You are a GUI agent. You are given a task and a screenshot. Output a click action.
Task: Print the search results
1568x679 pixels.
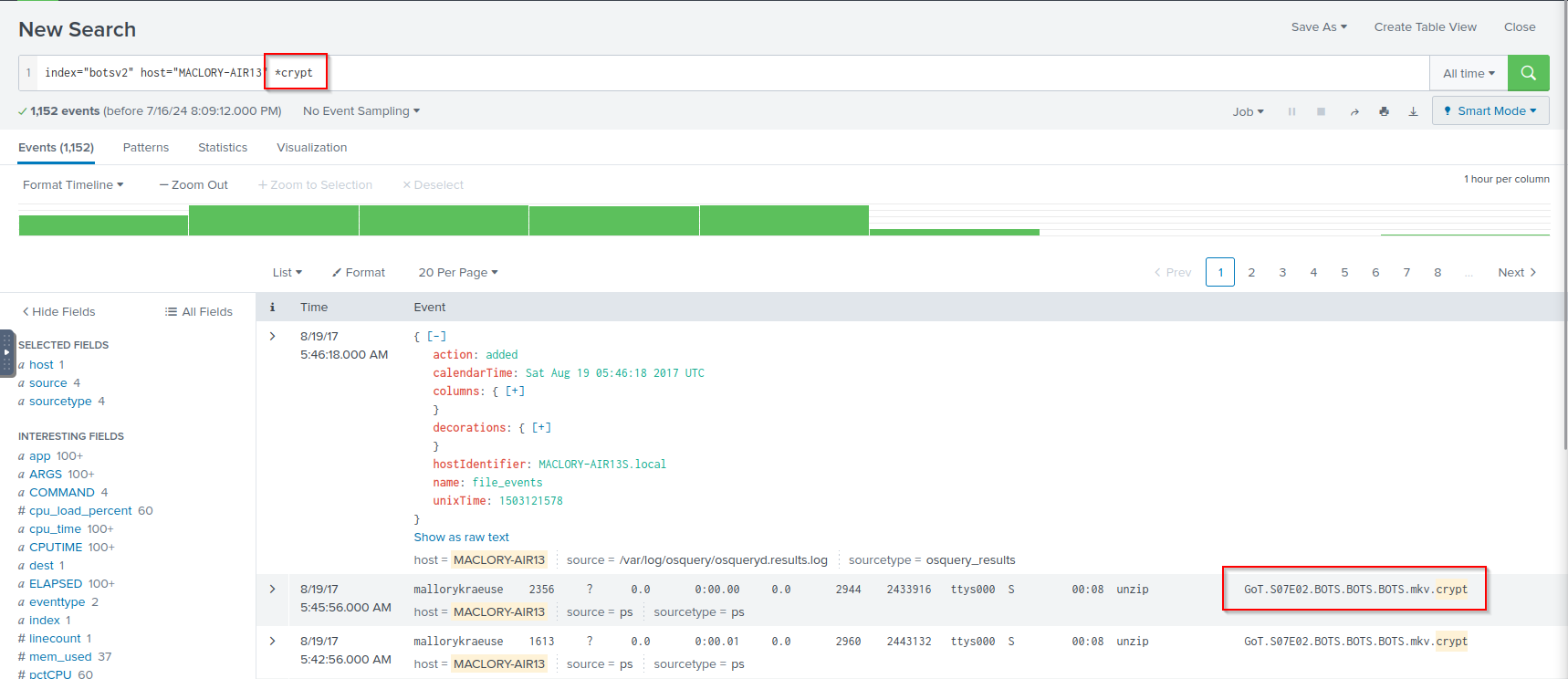pyautogui.click(x=1384, y=111)
